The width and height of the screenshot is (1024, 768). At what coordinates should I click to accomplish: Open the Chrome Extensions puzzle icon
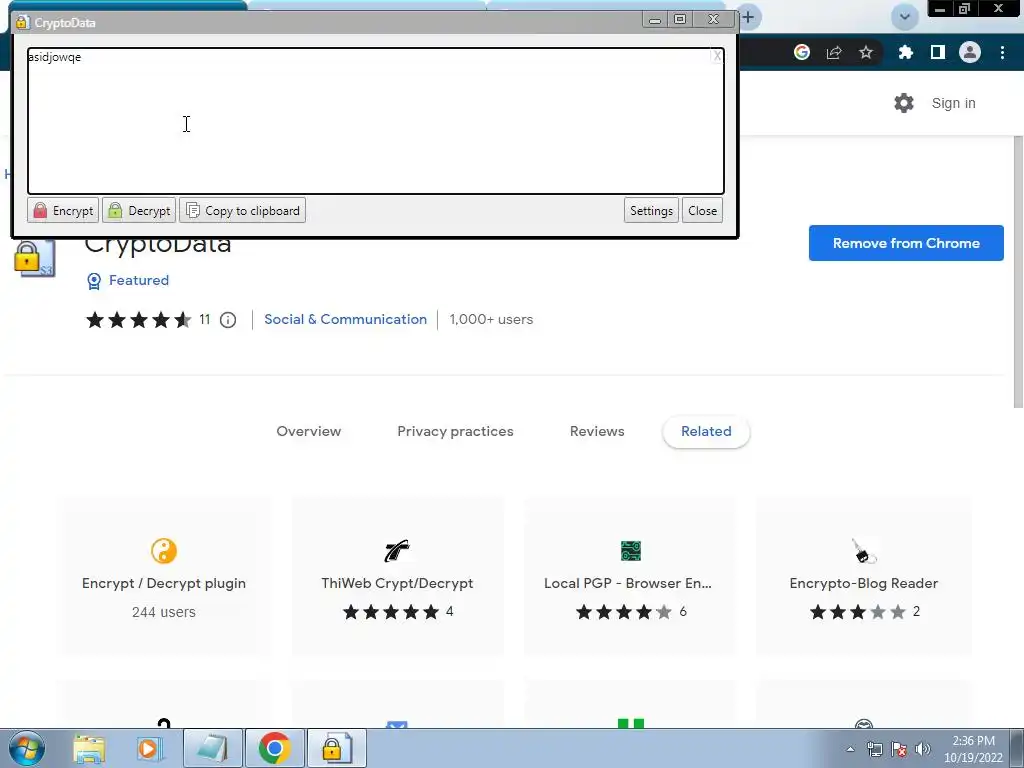pyautogui.click(x=905, y=52)
